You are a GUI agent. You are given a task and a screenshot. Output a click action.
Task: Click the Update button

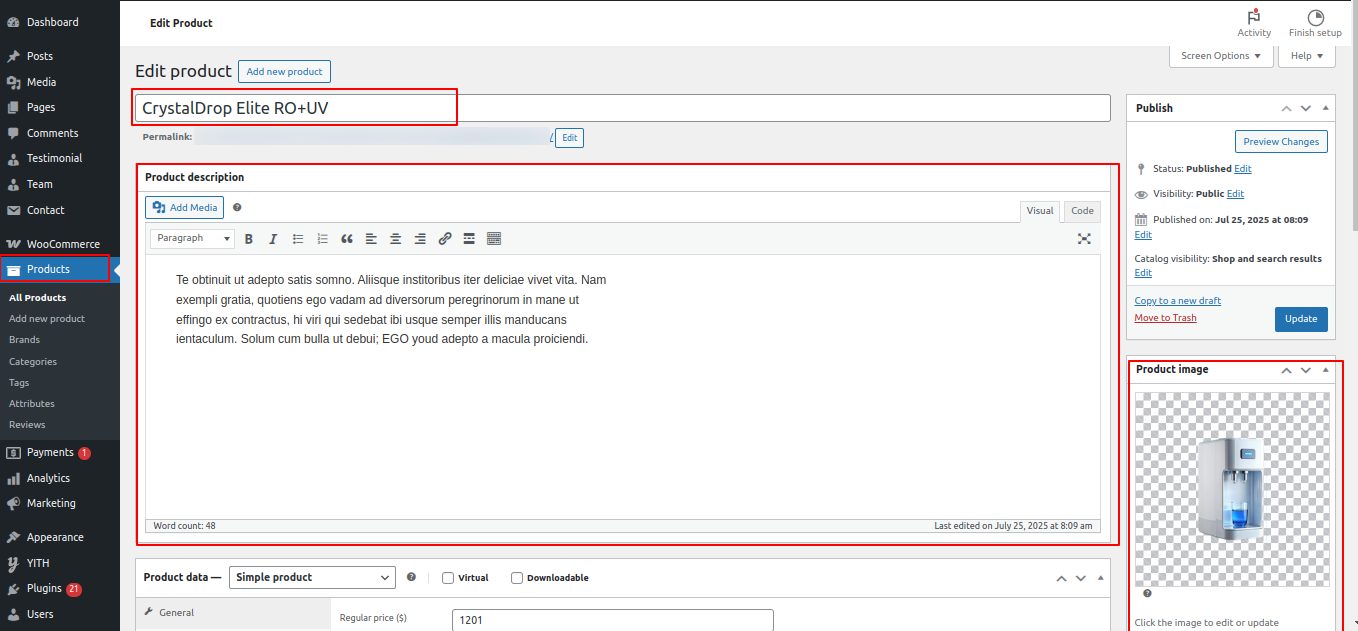[x=1301, y=319]
